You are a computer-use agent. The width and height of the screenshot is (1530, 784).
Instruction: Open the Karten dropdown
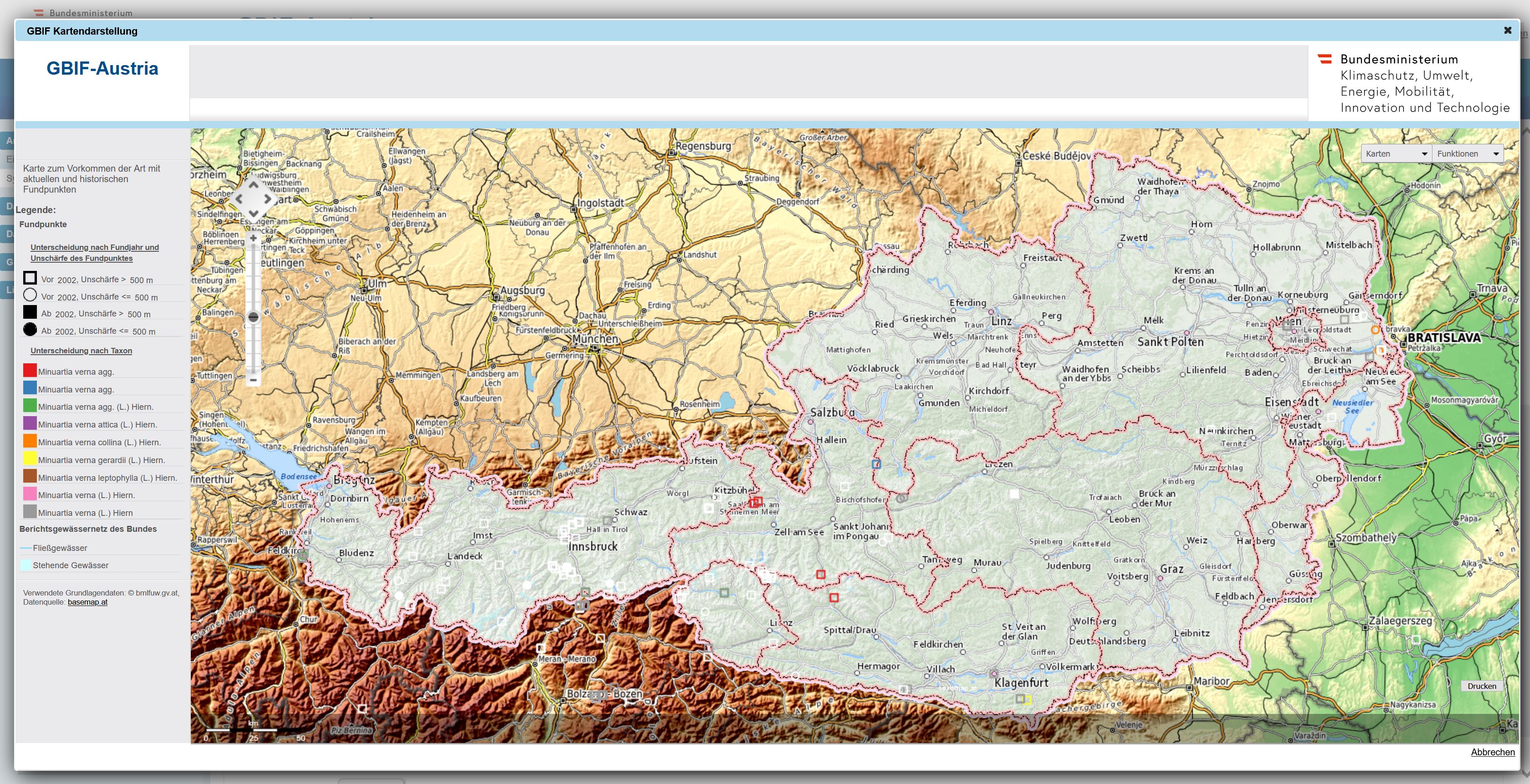click(1396, 153)
